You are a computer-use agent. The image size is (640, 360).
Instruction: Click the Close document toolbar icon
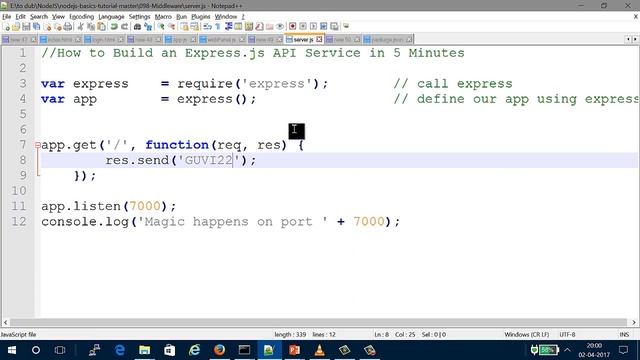coord(47,27)
